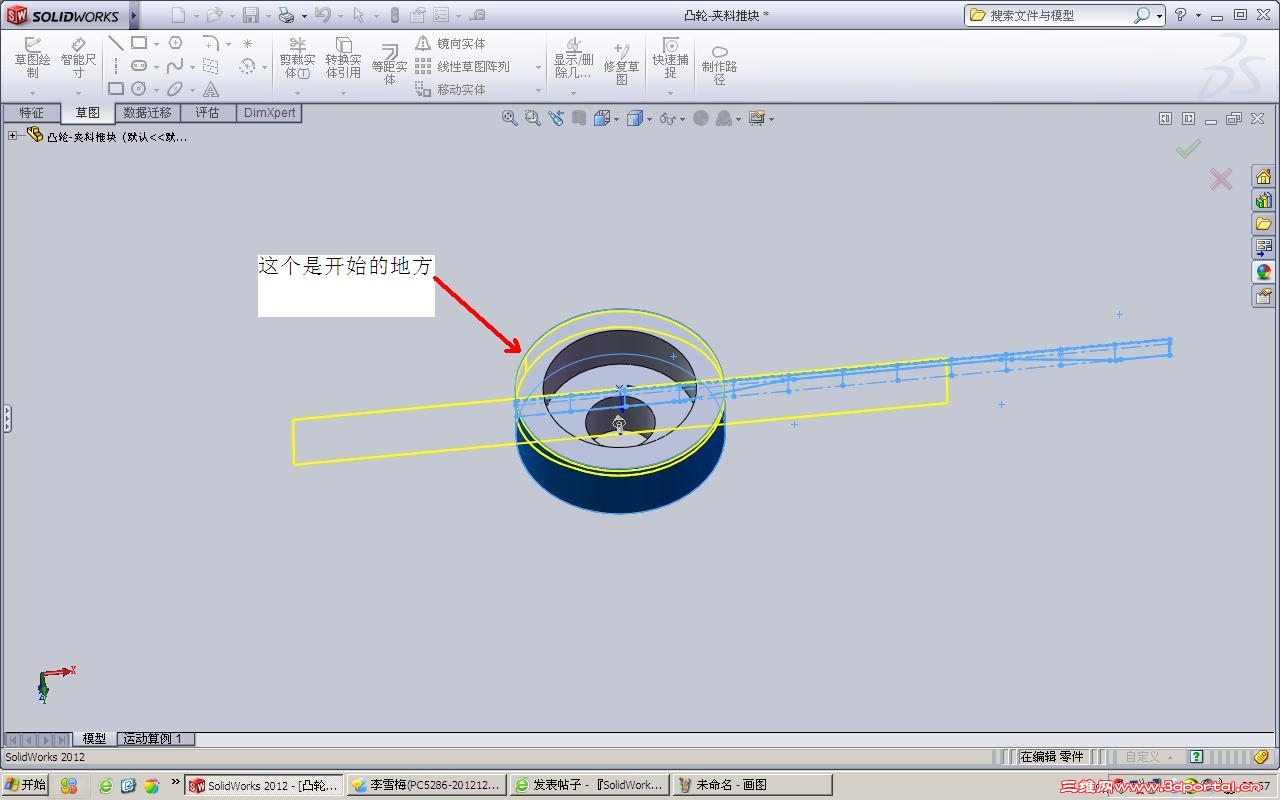Expand the SolidWorks menu flyout arrow
Viewport: 1280px width, 800px height.
click(133, 16)
